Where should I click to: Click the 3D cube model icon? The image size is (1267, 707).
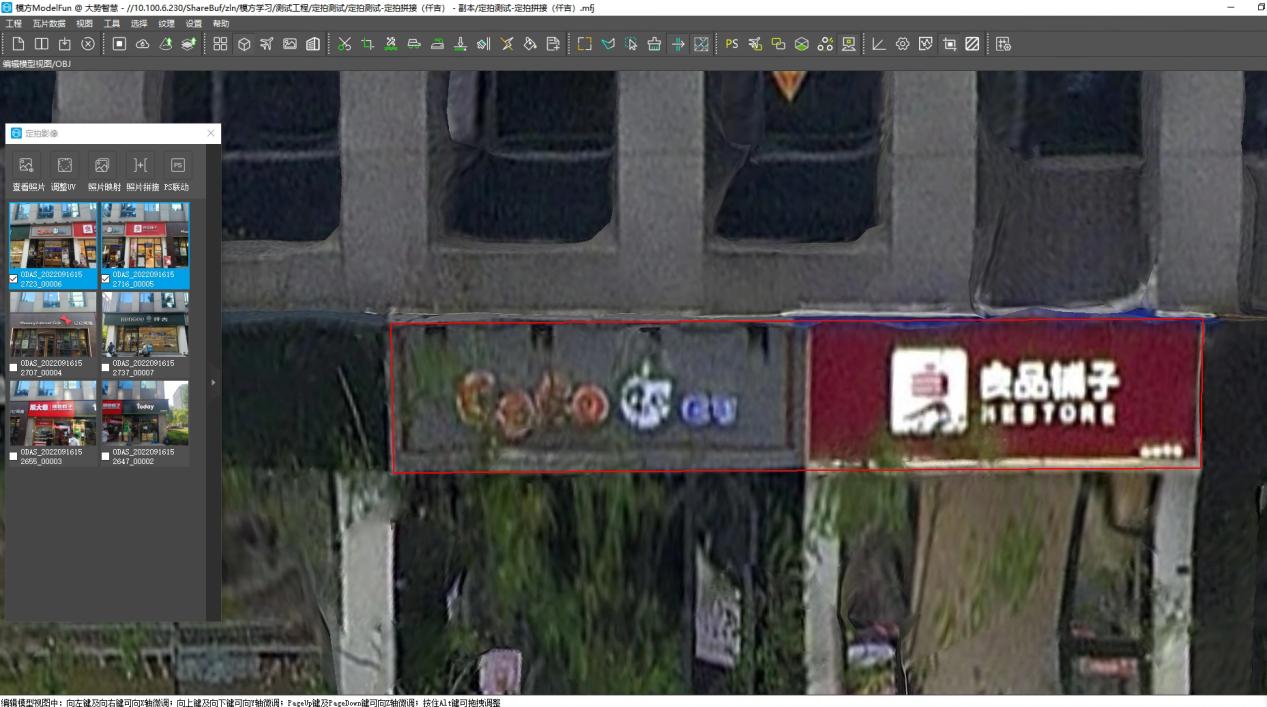tap(243, 44)
